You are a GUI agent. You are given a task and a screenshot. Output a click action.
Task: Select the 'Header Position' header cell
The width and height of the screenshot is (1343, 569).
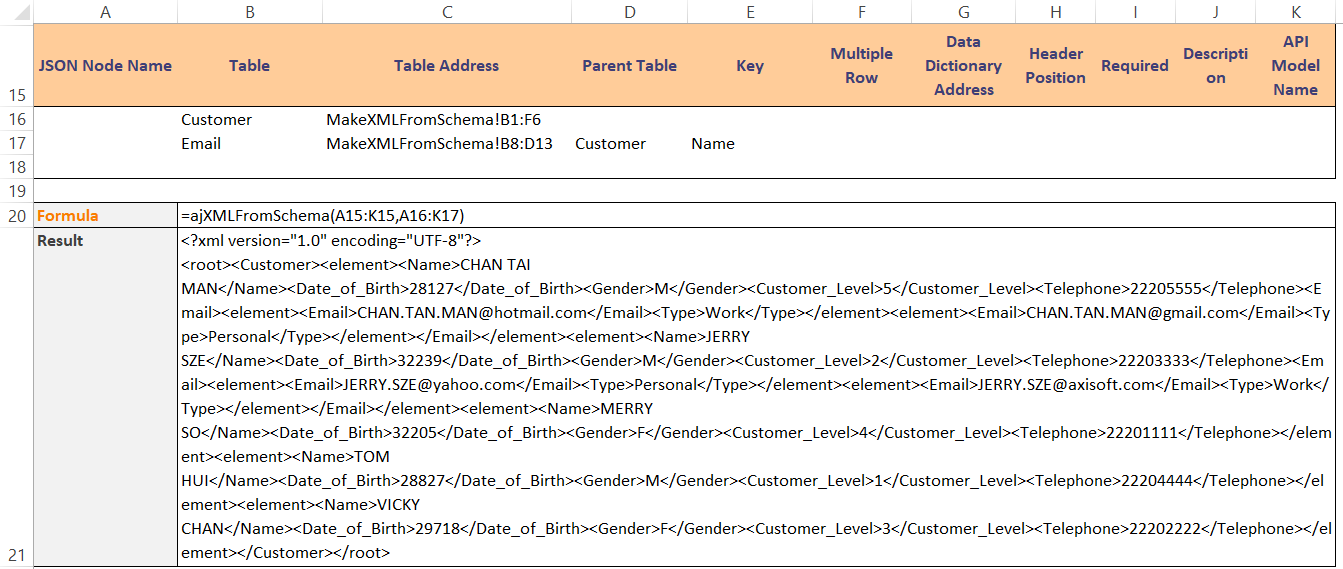click(1055, 65)
